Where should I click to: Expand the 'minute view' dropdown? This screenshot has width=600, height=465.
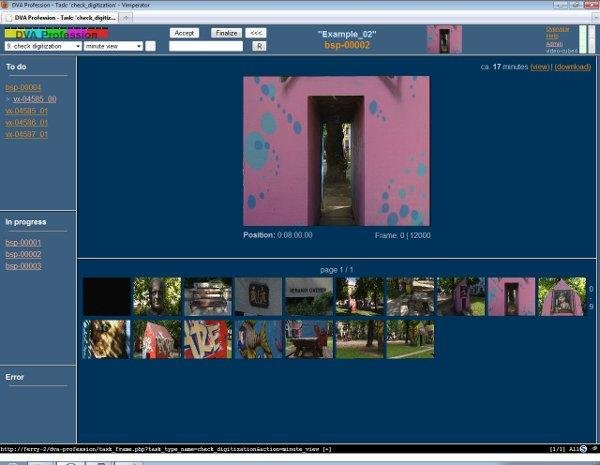click(x=113, y=46)
